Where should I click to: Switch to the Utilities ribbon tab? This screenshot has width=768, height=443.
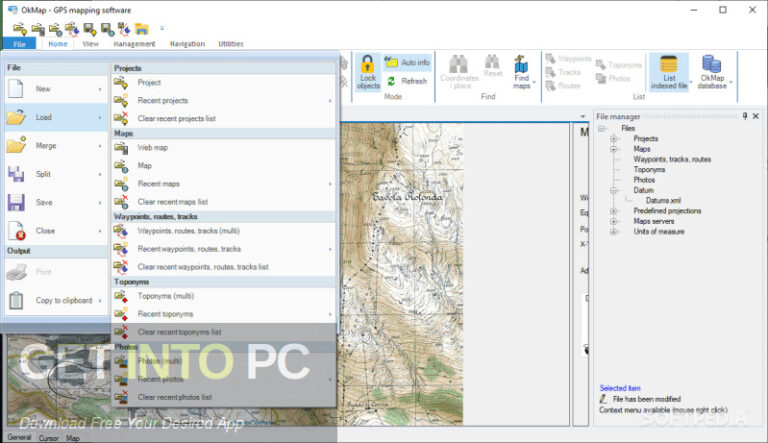(231, 44)
